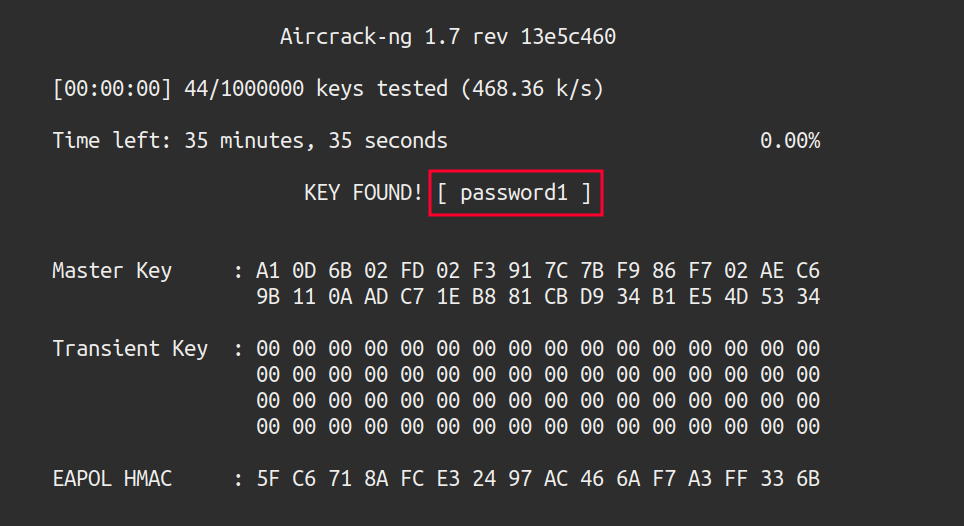The image size is (964, 526).
Task: Click the [00:00:00] elapsed time stamp
Action: point(112,89)
